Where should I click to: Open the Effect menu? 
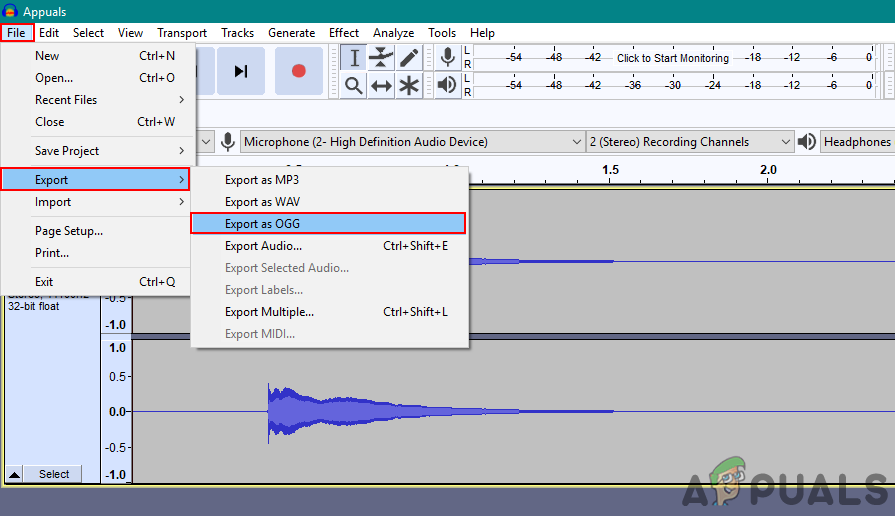point(344,33)
